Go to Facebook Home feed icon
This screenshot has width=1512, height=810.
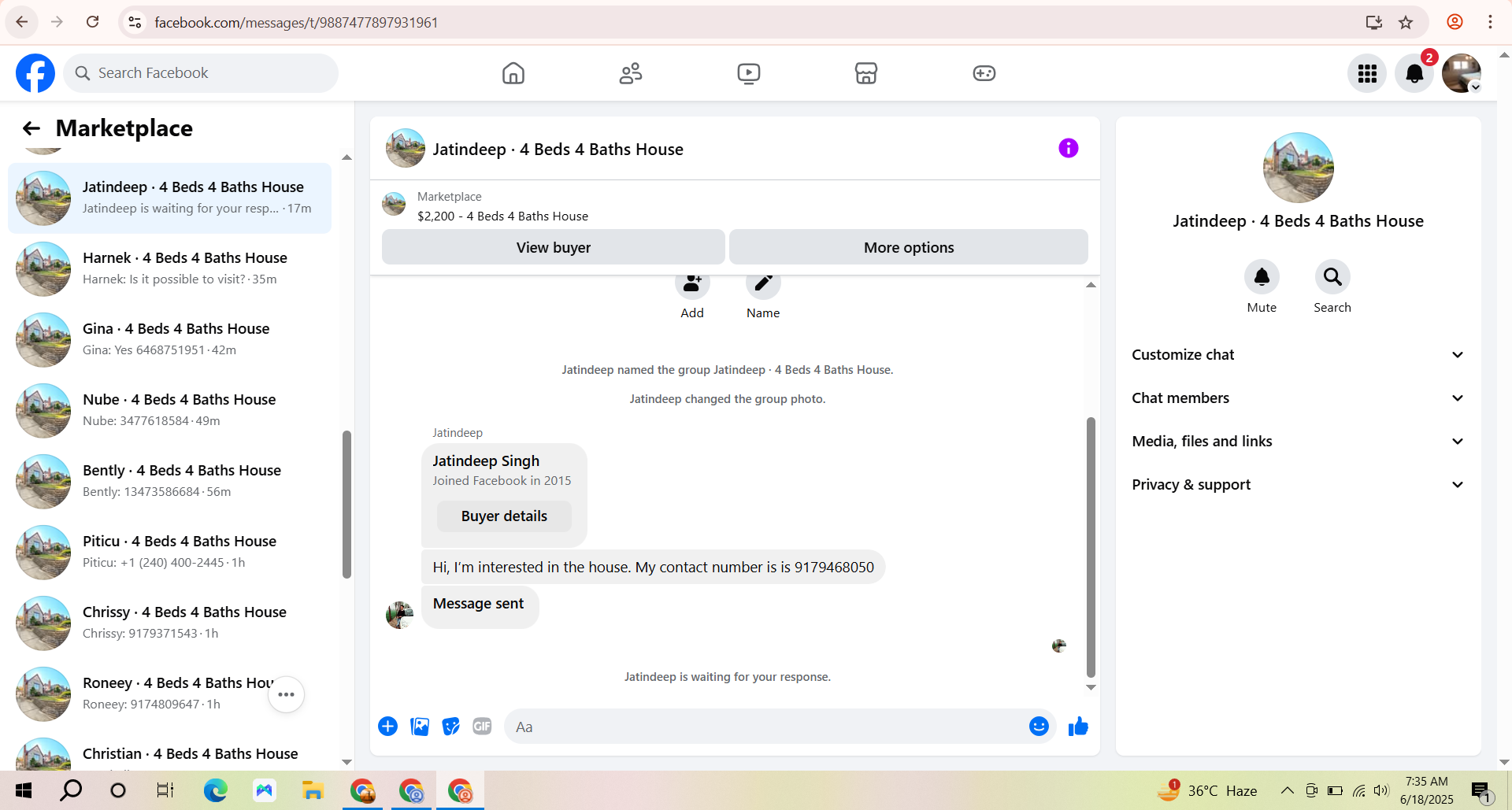click(513, 73)
